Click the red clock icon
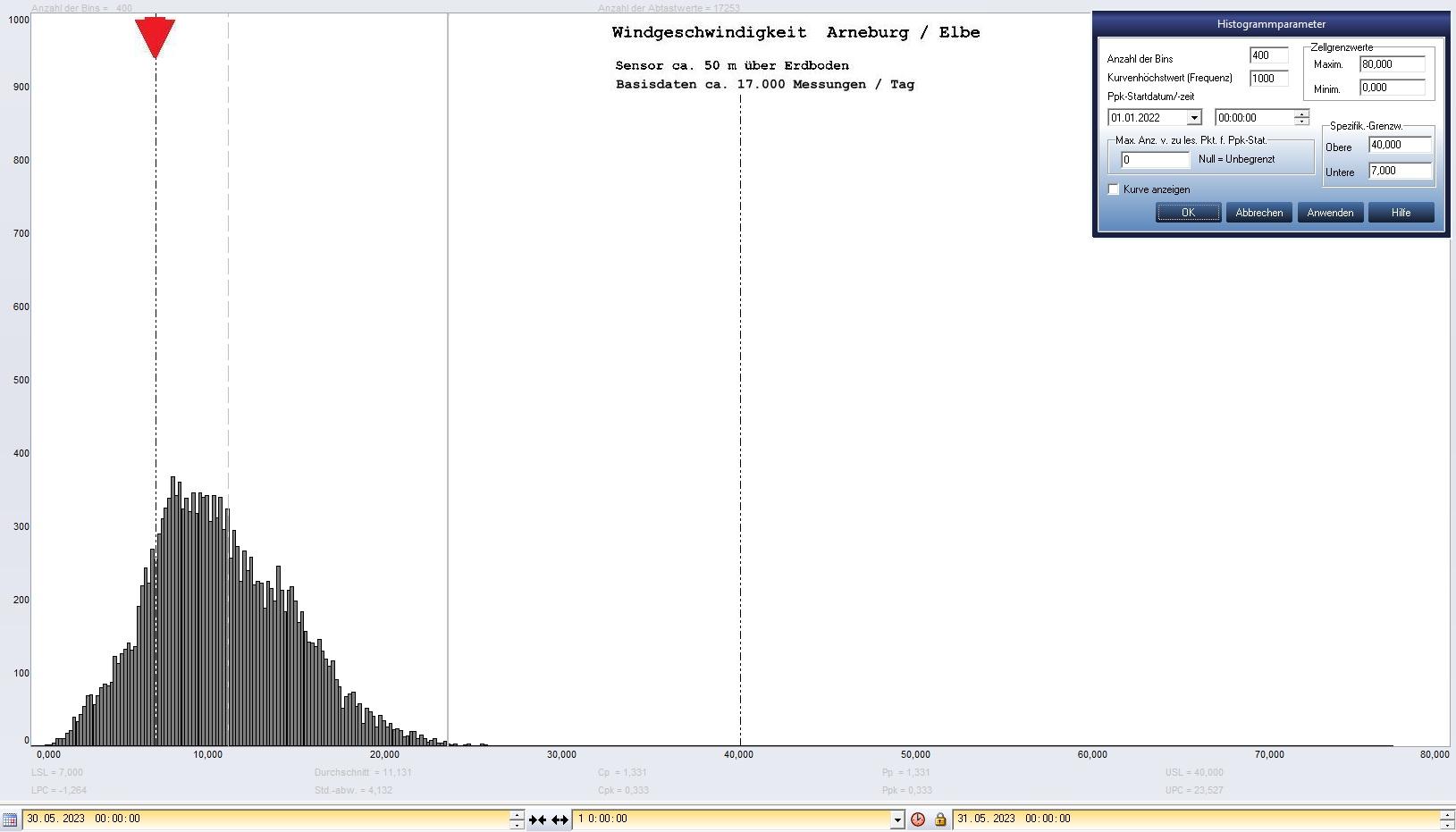The height and width of the screenshot is (832, 1456). [918, 819]
